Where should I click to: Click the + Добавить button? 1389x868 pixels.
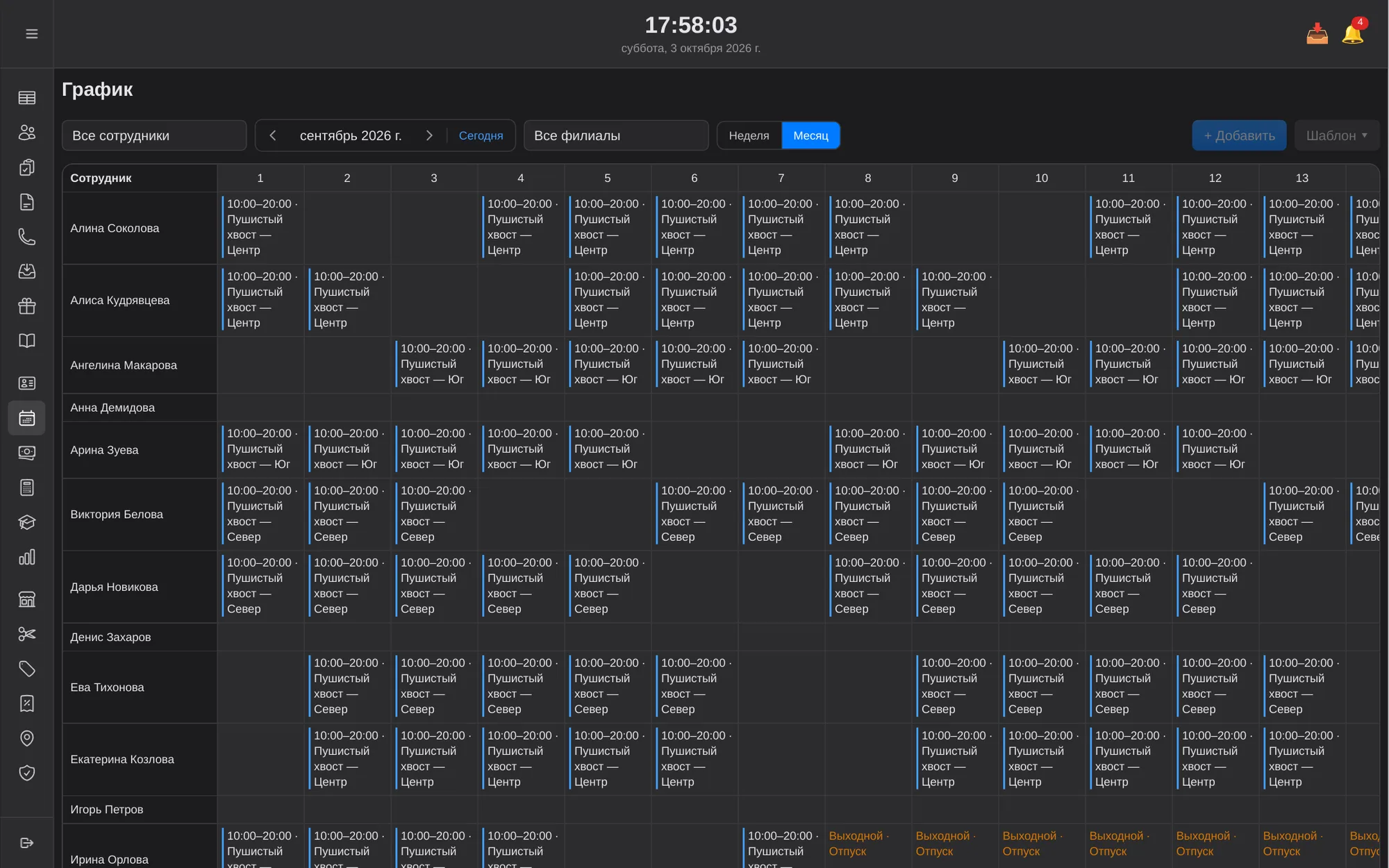coord(1239,135)
